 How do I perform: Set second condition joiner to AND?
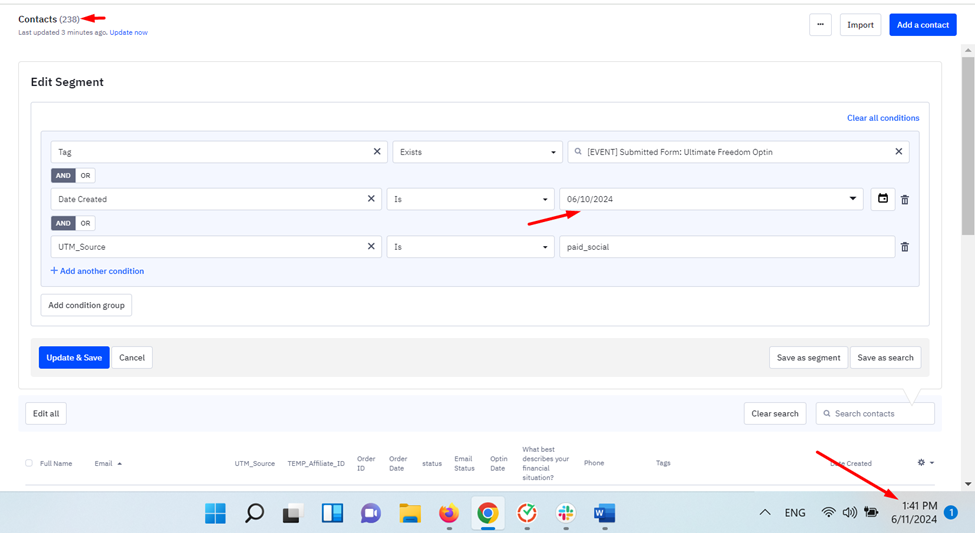63,223
